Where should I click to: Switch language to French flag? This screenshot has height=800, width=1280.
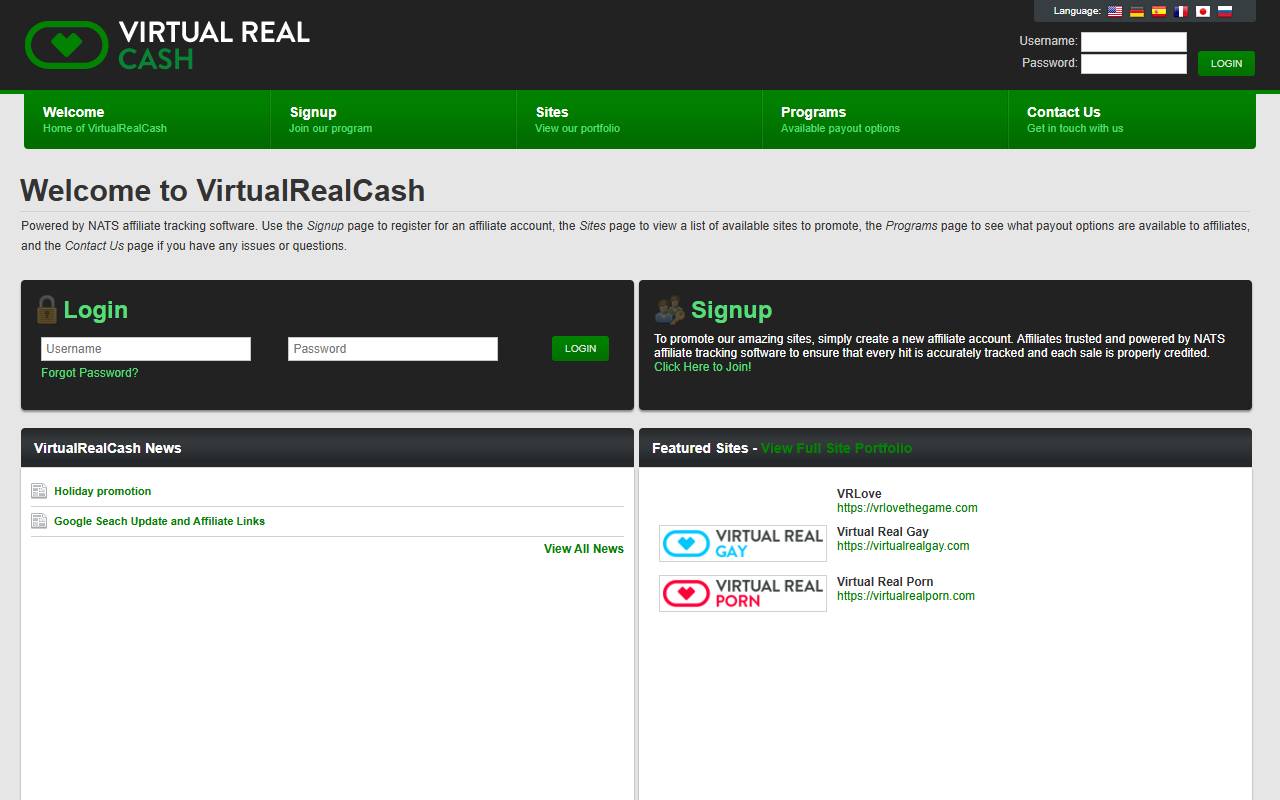(x=1181, y=12)
